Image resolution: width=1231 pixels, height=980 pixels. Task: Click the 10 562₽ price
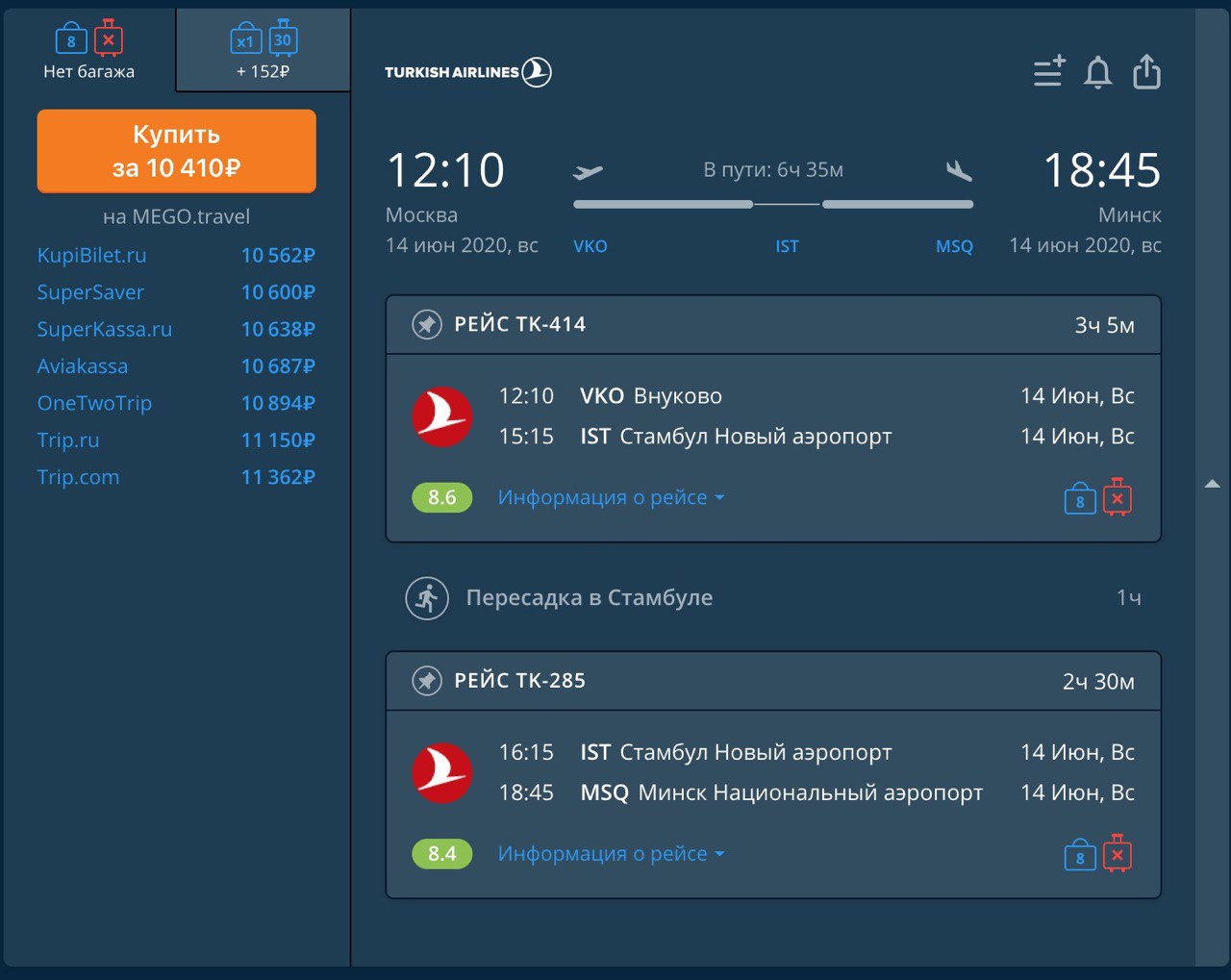tap(278, 255)
